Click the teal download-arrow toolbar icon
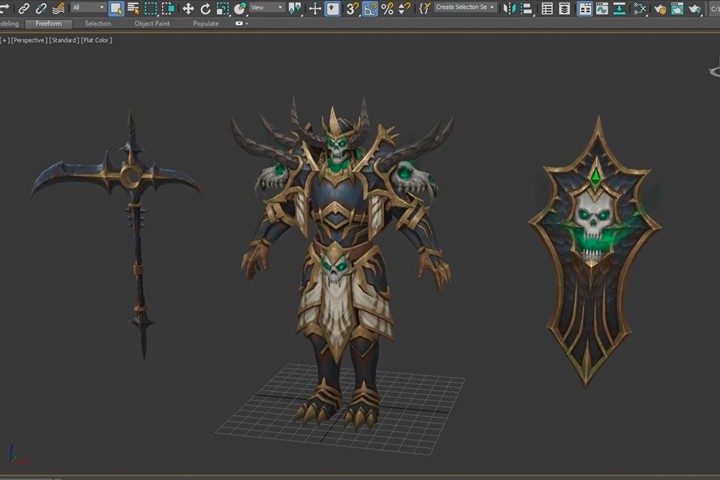The width and height of the screenshot is (720, 480). (x=619, y=8)
